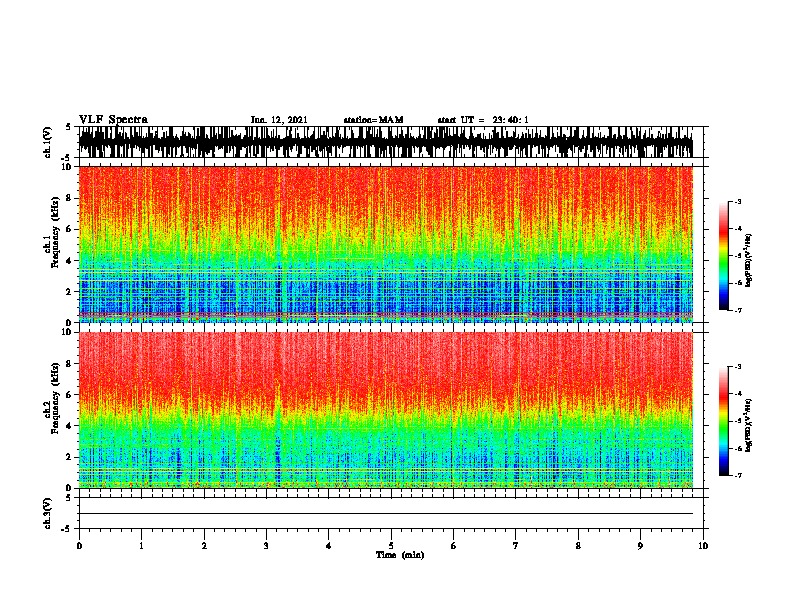Click the ch.2 spectrogram plot
The width and height of the screenshot is (792, 612).
click(x=386, y=410)
